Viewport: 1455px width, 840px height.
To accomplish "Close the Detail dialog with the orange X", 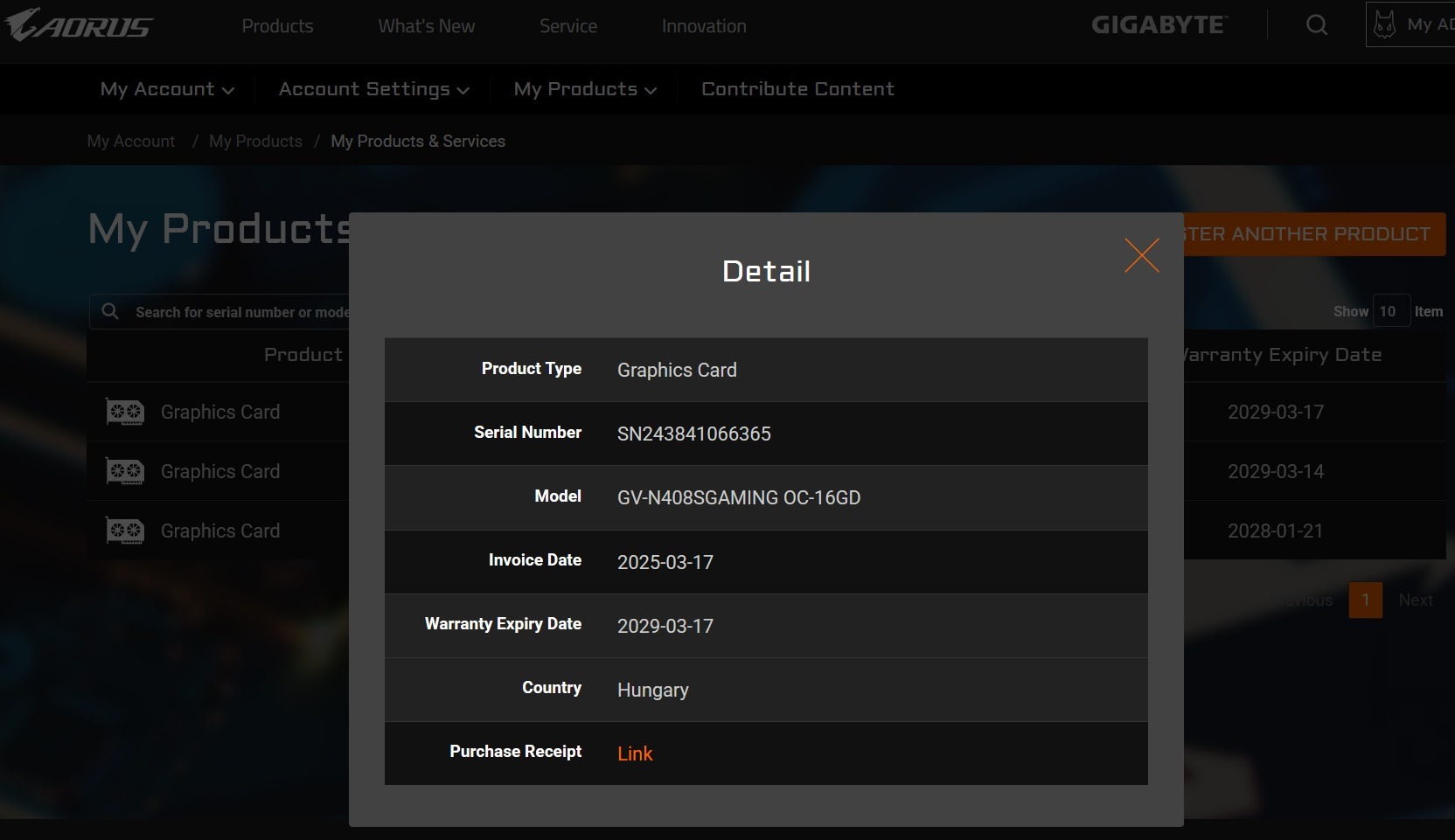I will 1142,255.
